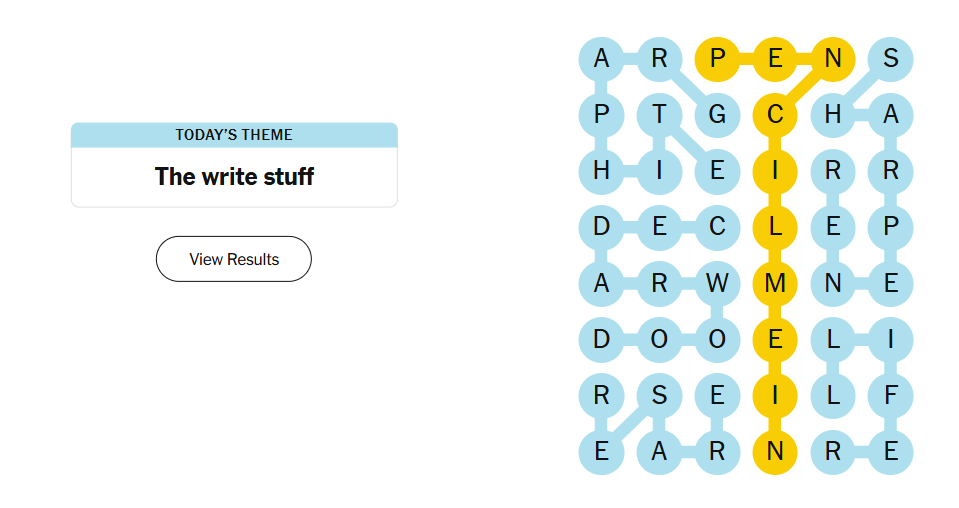Tap the blue letter C tile
The width and height of the screenshot is (959, 508).
pos(717,227)
